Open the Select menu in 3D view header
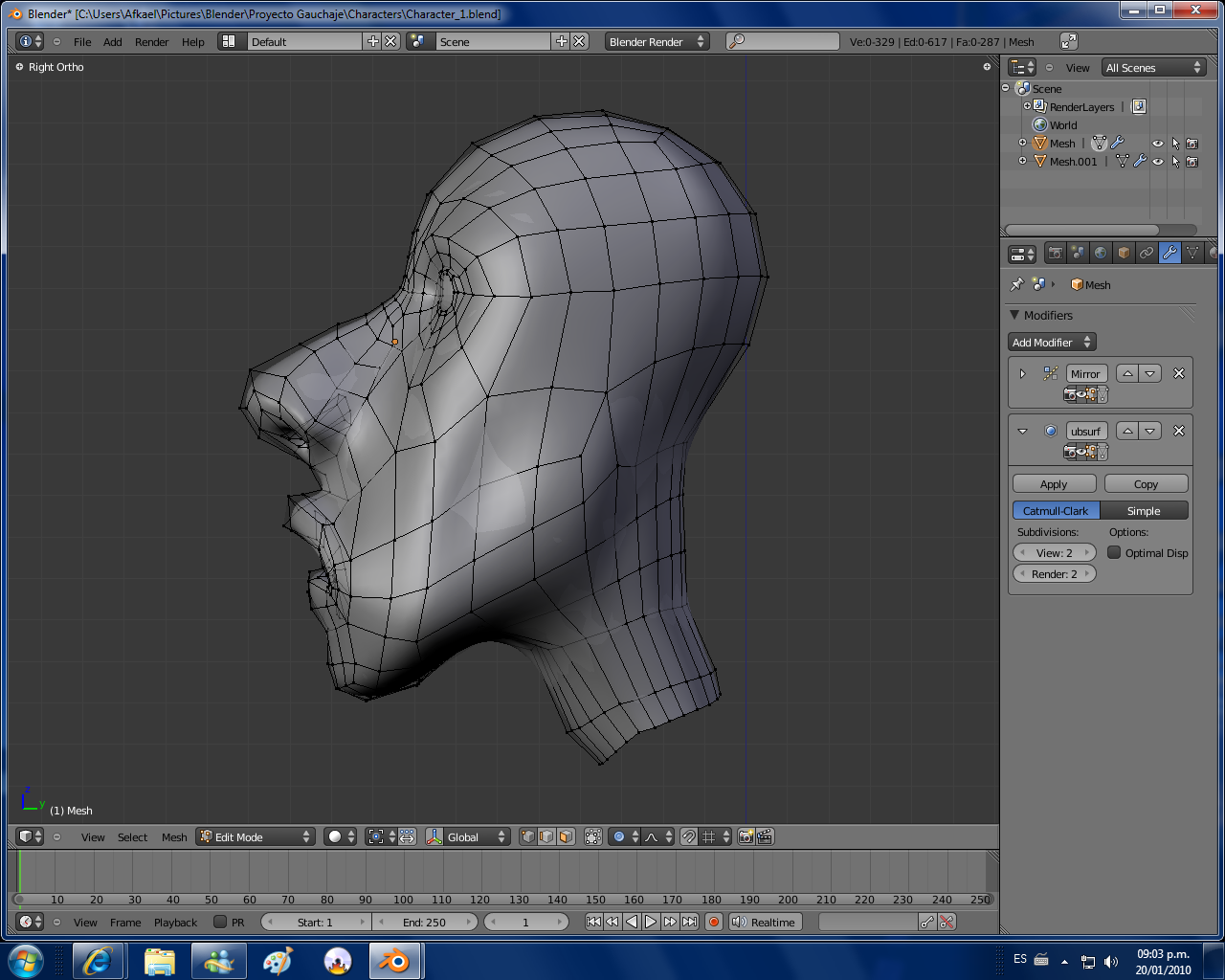The width and height of the screenshot is (1225, 980). (x=132, y=837)
